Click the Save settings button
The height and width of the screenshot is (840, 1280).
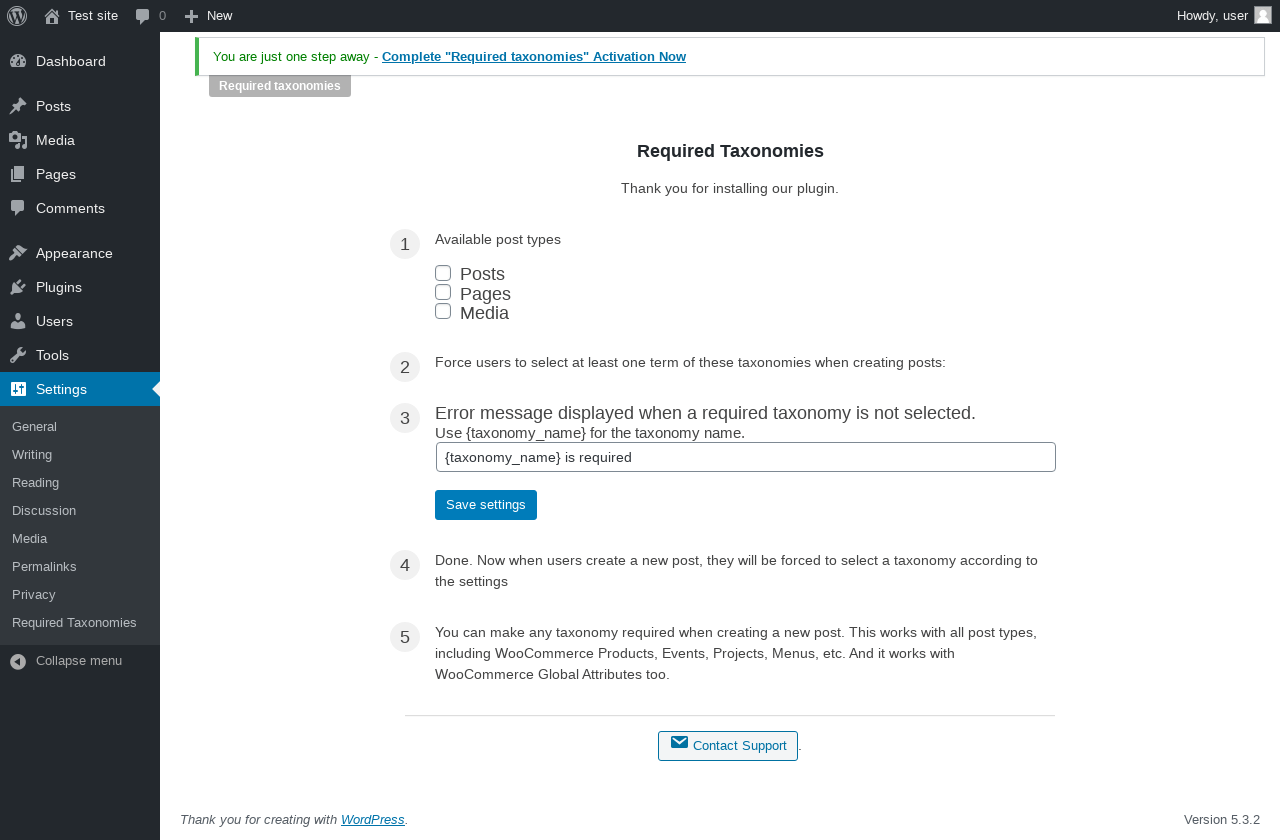point(486,505)
